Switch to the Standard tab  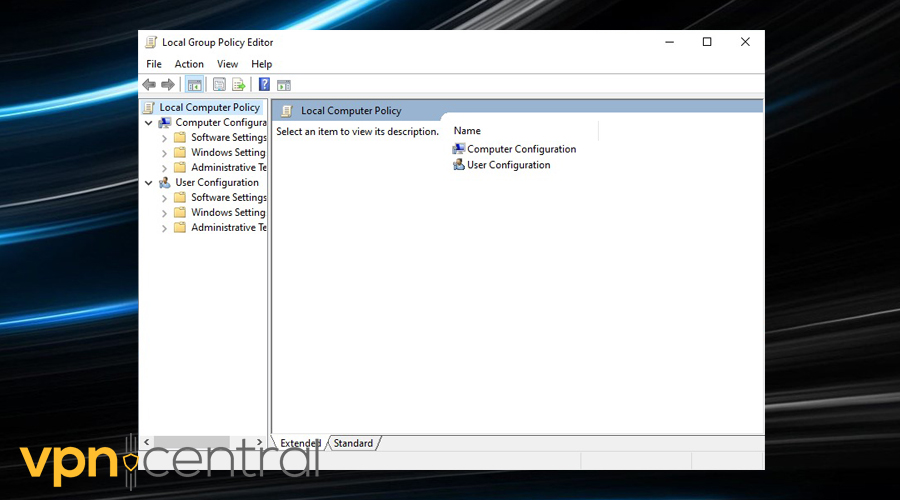(x=353, y=443)
